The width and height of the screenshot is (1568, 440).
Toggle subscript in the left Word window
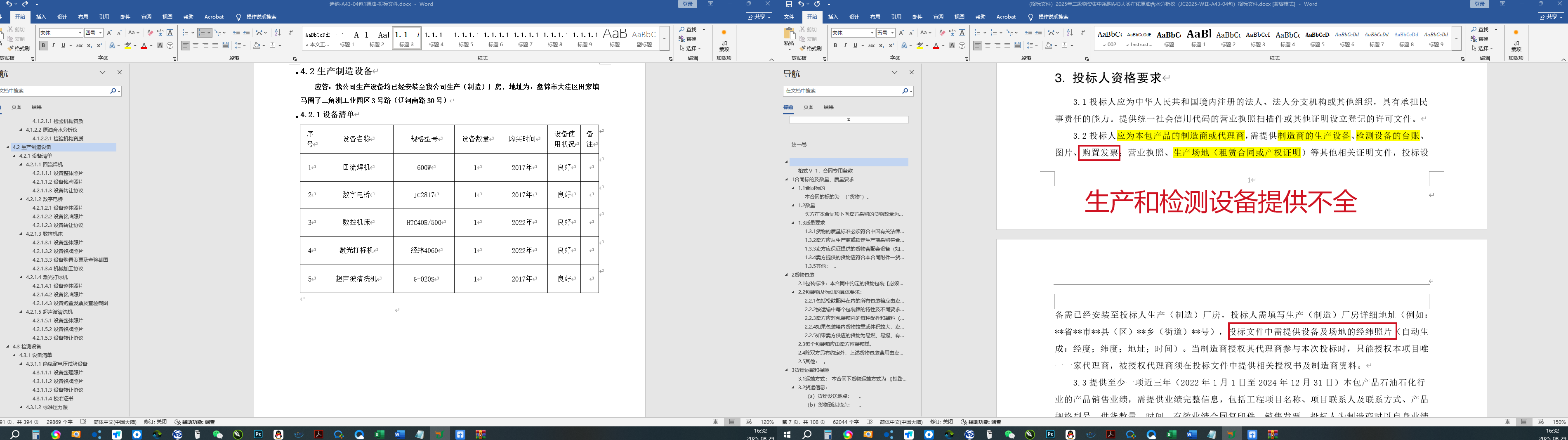coord(90,46)
